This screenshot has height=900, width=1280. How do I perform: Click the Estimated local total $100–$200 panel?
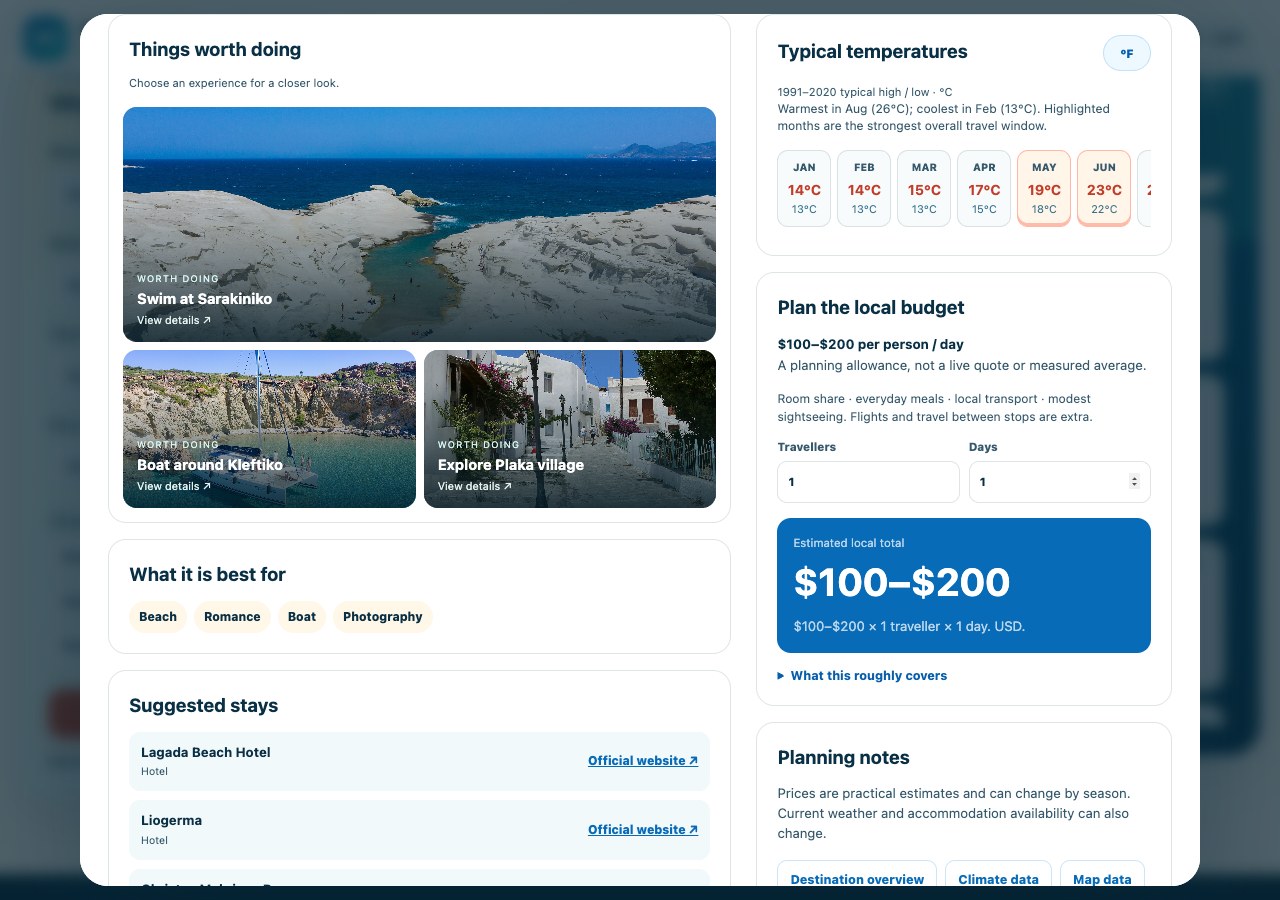(964, 586)
